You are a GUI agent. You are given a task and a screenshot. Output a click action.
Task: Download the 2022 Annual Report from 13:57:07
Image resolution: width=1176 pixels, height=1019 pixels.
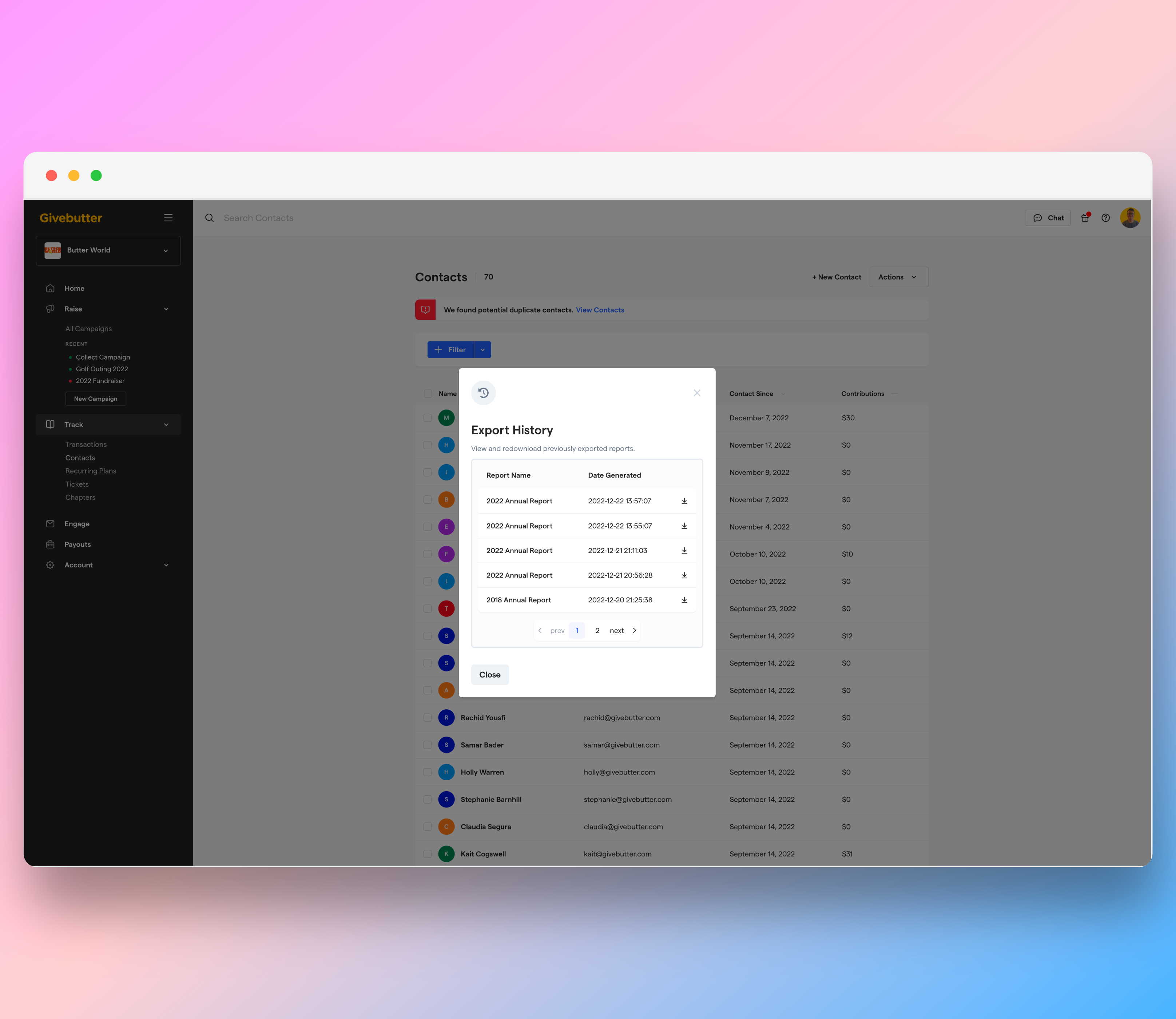click(684, 501)
